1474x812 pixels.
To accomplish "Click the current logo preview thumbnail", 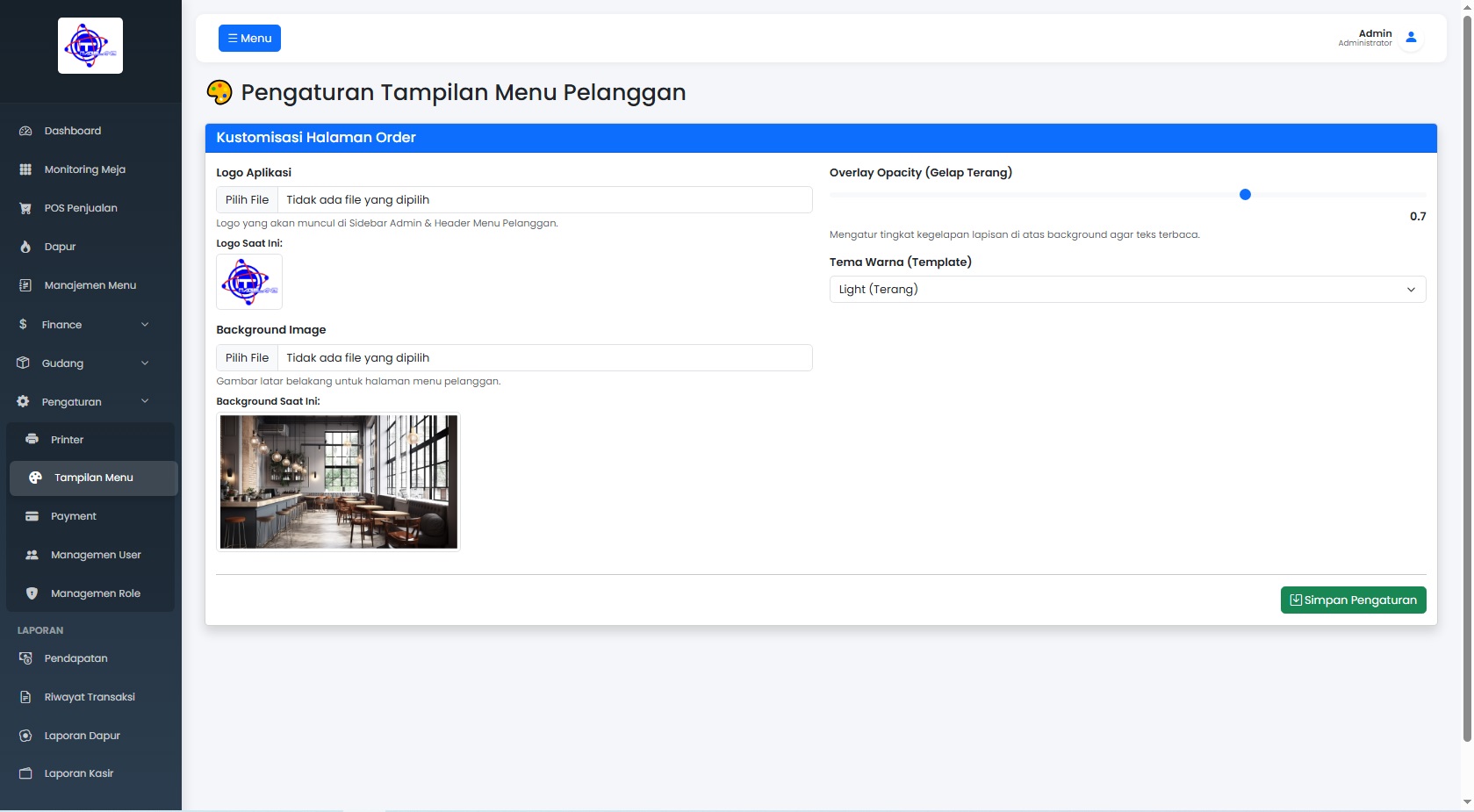I will click(x=249, y=282).
